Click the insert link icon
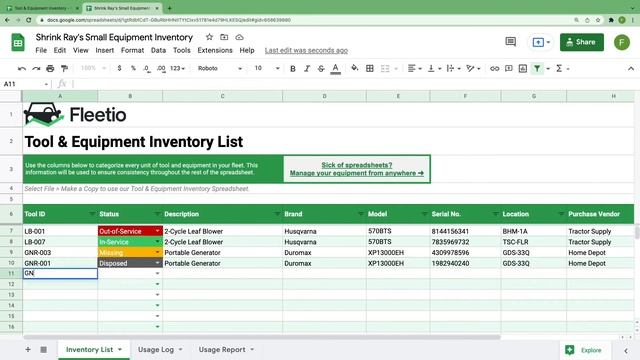640x360 pixels. click(x=494, y=69)
